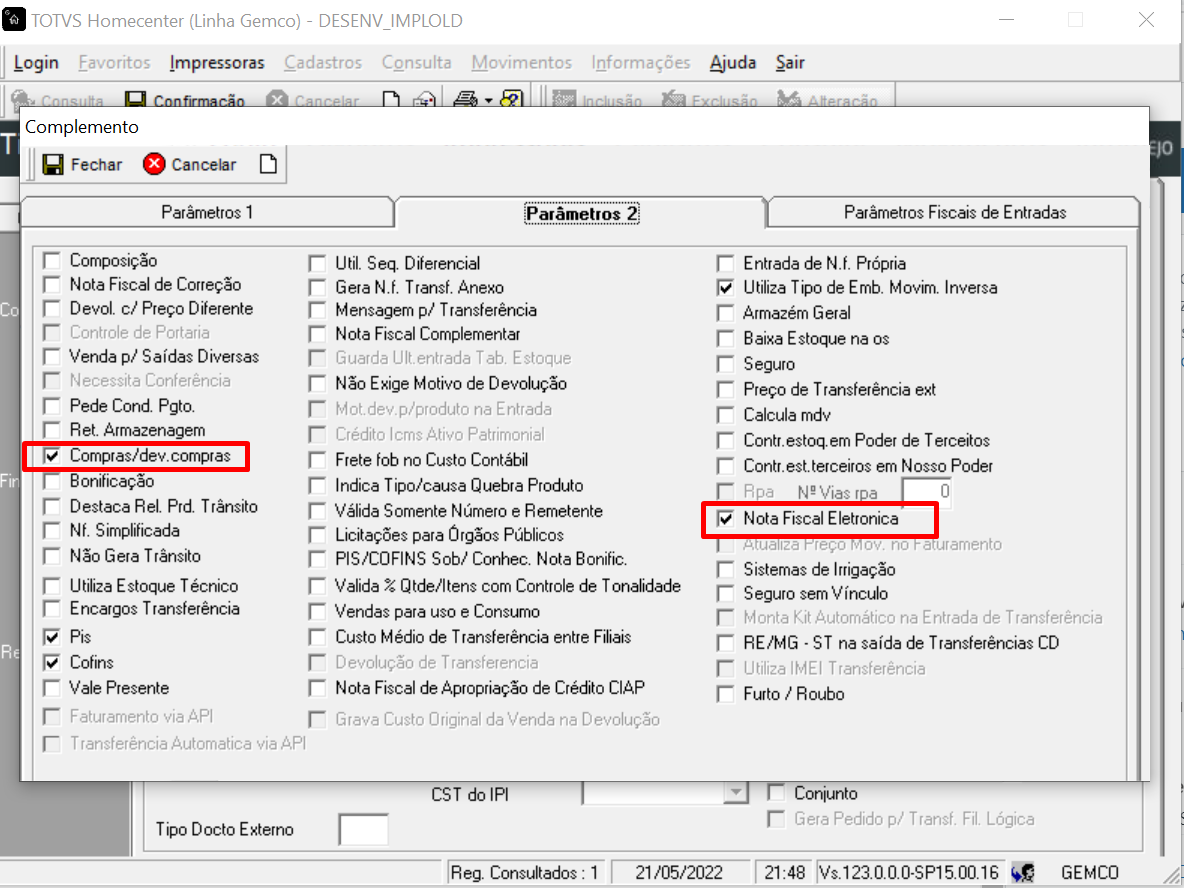Enable Entrada de N.f. Própria checkbox
This screenshot has height=888, width=1184.
[725, 264]
